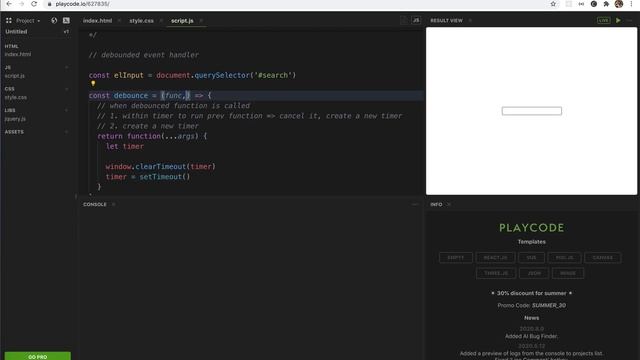Choose the CANVAS template
The height and width of the screenshot is (360, 640).
click(x=602, y=258)
